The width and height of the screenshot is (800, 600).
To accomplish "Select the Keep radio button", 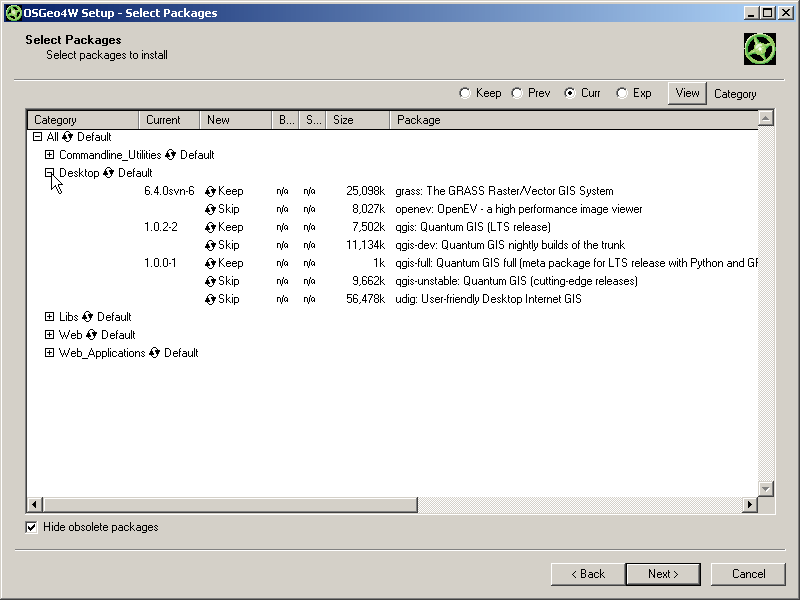I will coord(464,93).
